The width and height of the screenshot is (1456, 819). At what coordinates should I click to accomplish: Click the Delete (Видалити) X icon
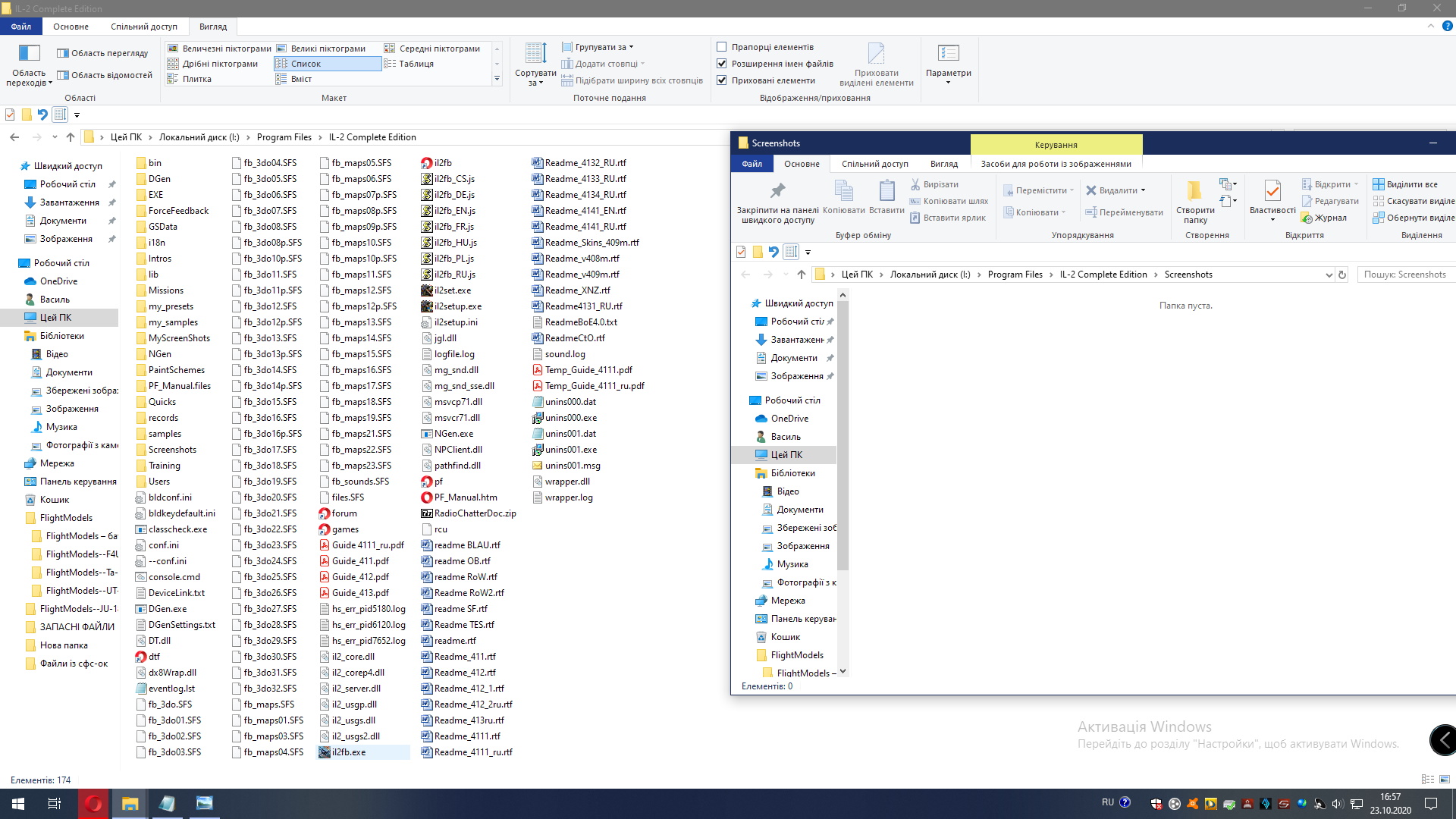click(1091, 190)
